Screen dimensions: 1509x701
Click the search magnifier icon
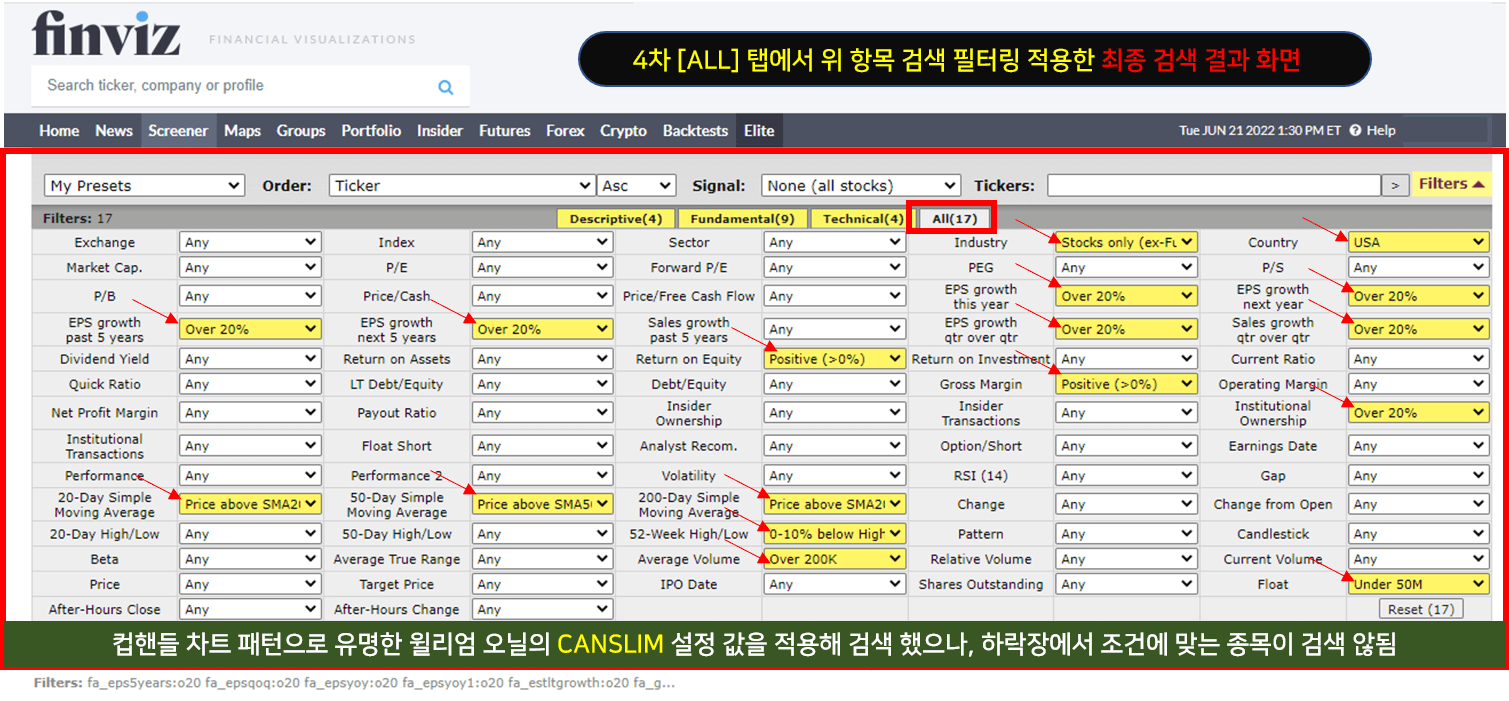point(446,87)
